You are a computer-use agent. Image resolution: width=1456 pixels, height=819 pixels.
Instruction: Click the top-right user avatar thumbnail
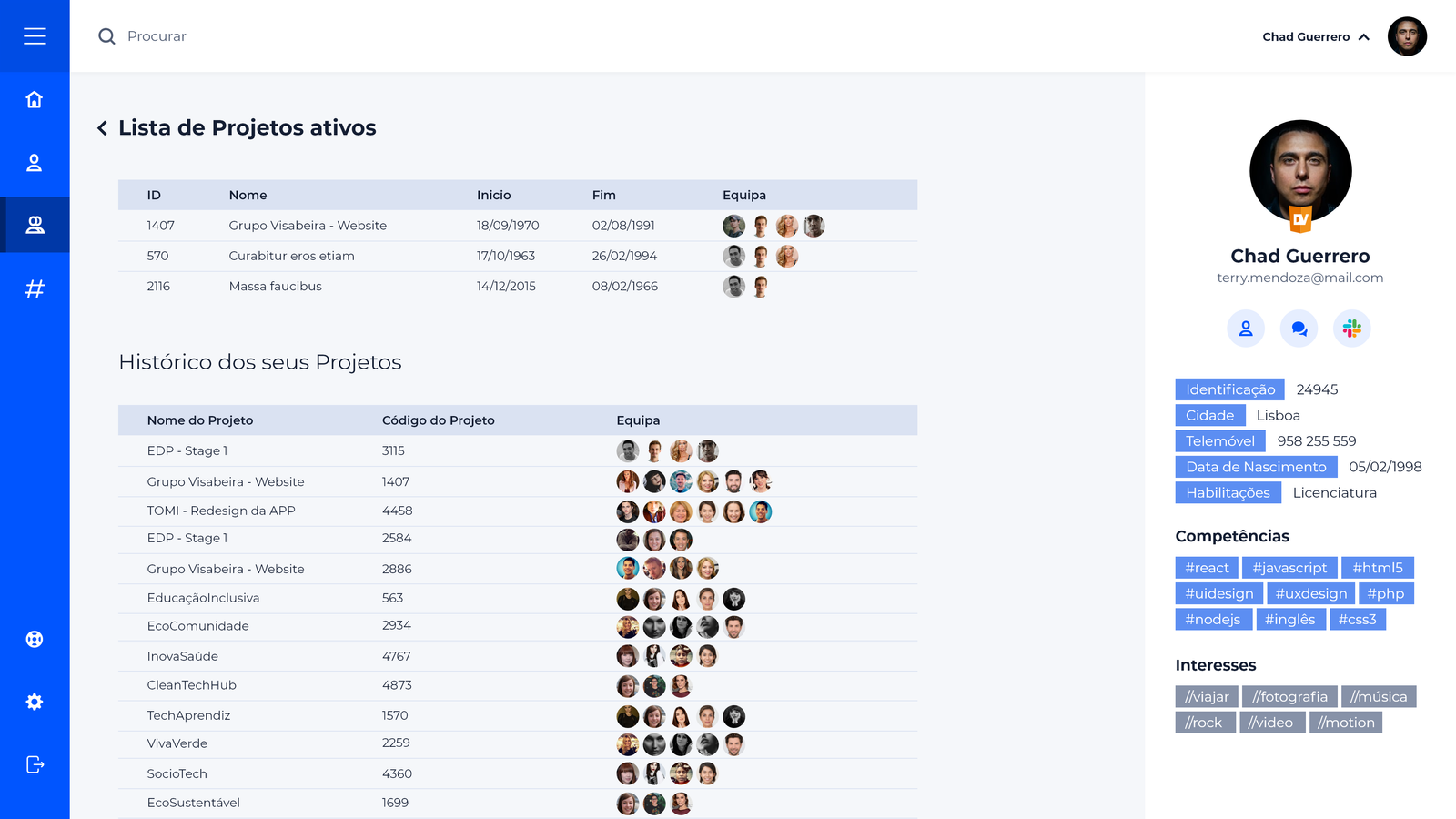tap(1407, 36)
